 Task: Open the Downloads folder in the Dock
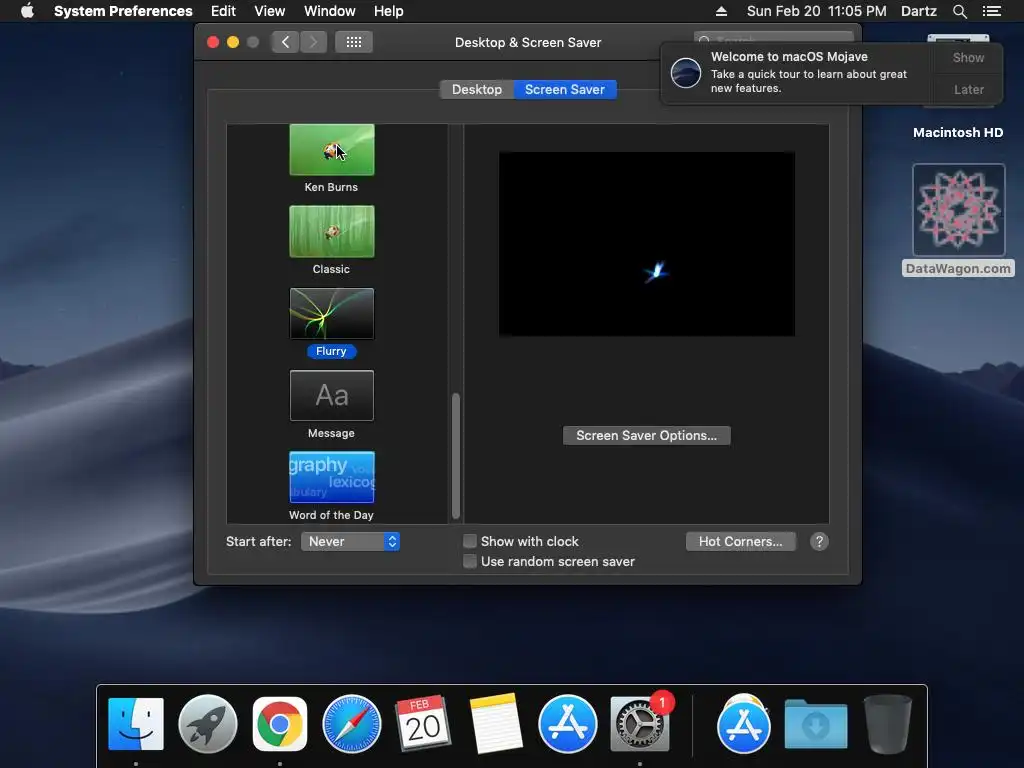[816, 724]
